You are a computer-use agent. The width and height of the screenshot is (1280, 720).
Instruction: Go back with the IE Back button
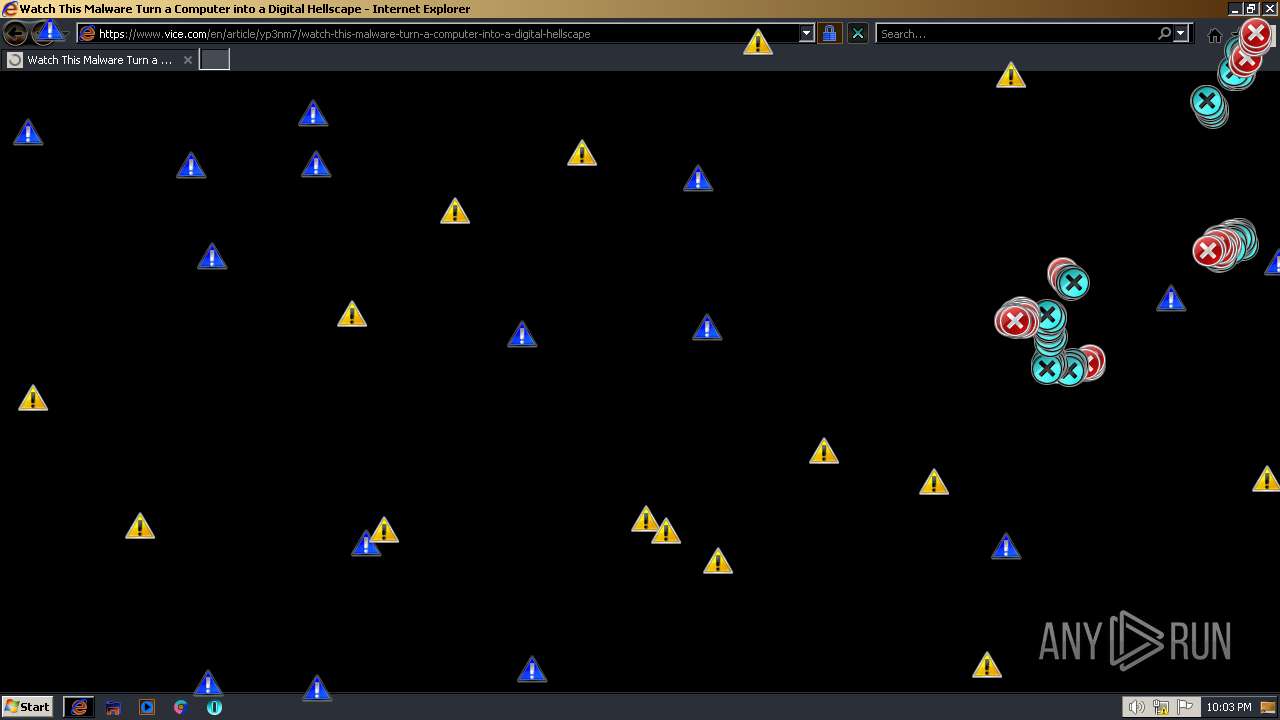click(x=15, y=33)
